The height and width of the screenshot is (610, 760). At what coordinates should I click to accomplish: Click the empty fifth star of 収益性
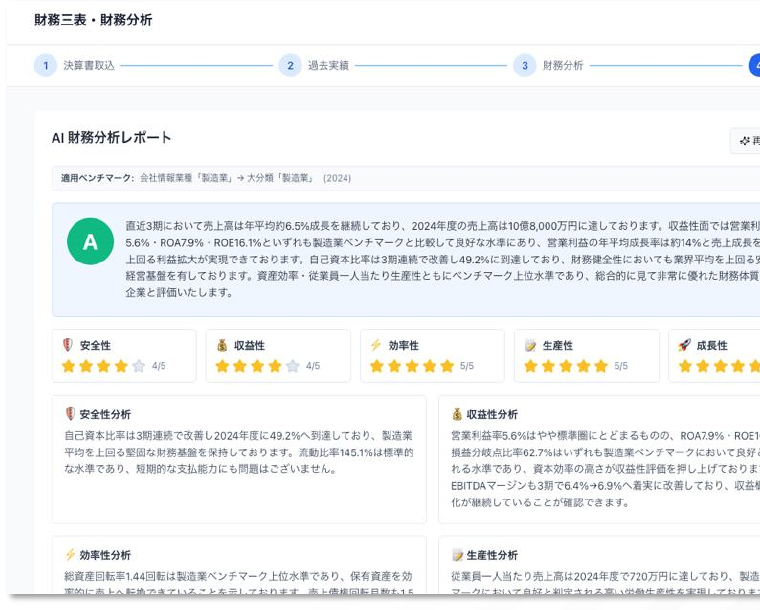pos(293,366)
